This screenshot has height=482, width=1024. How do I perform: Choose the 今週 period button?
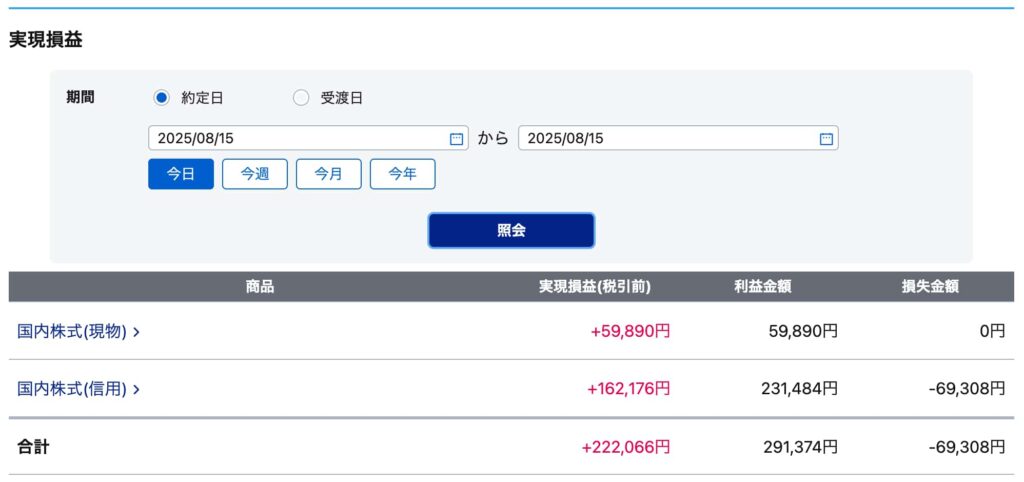[255, 174]
